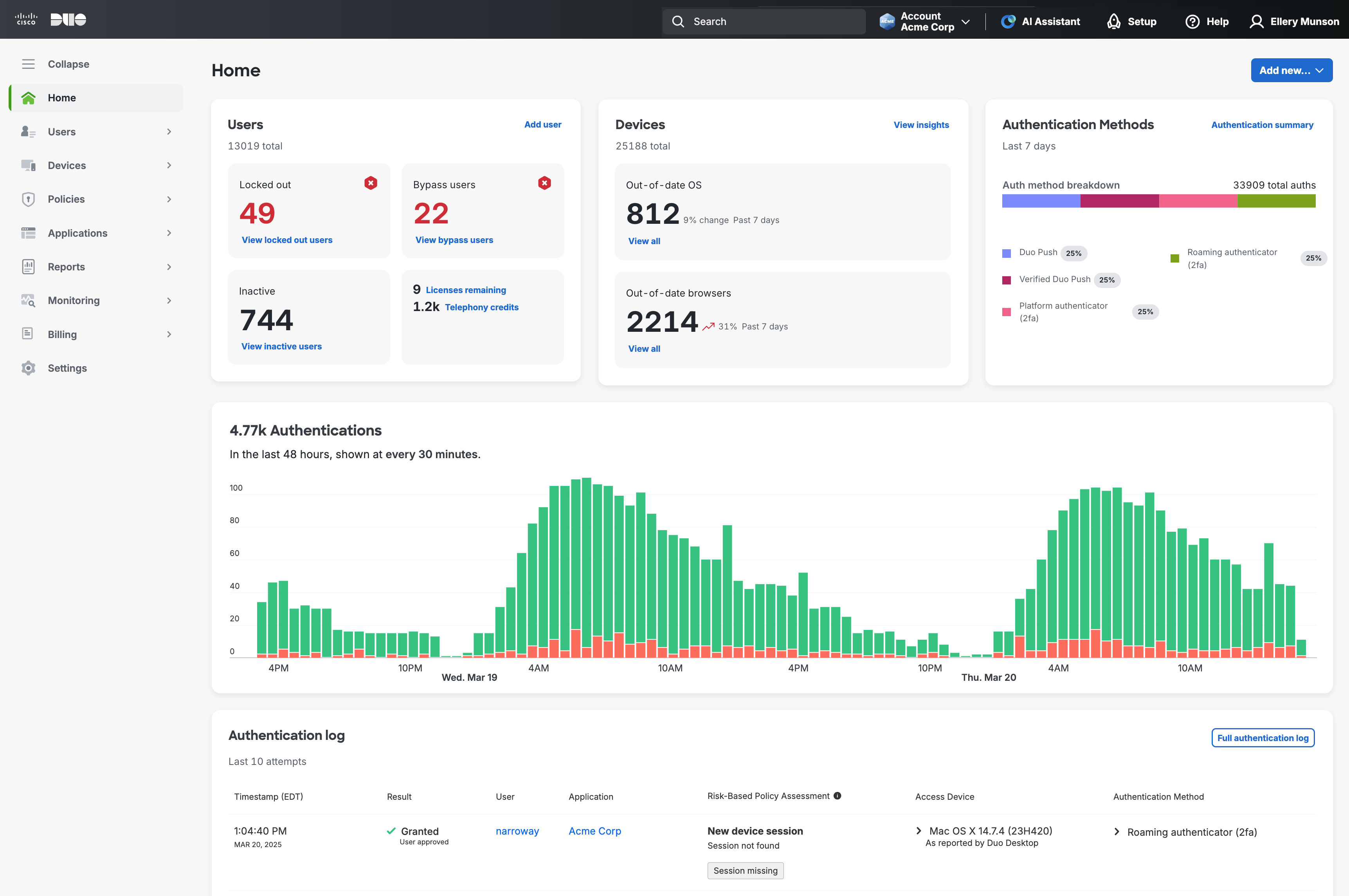Click View insights for Devices
The image size is (1349, 896).
(921, 124)
